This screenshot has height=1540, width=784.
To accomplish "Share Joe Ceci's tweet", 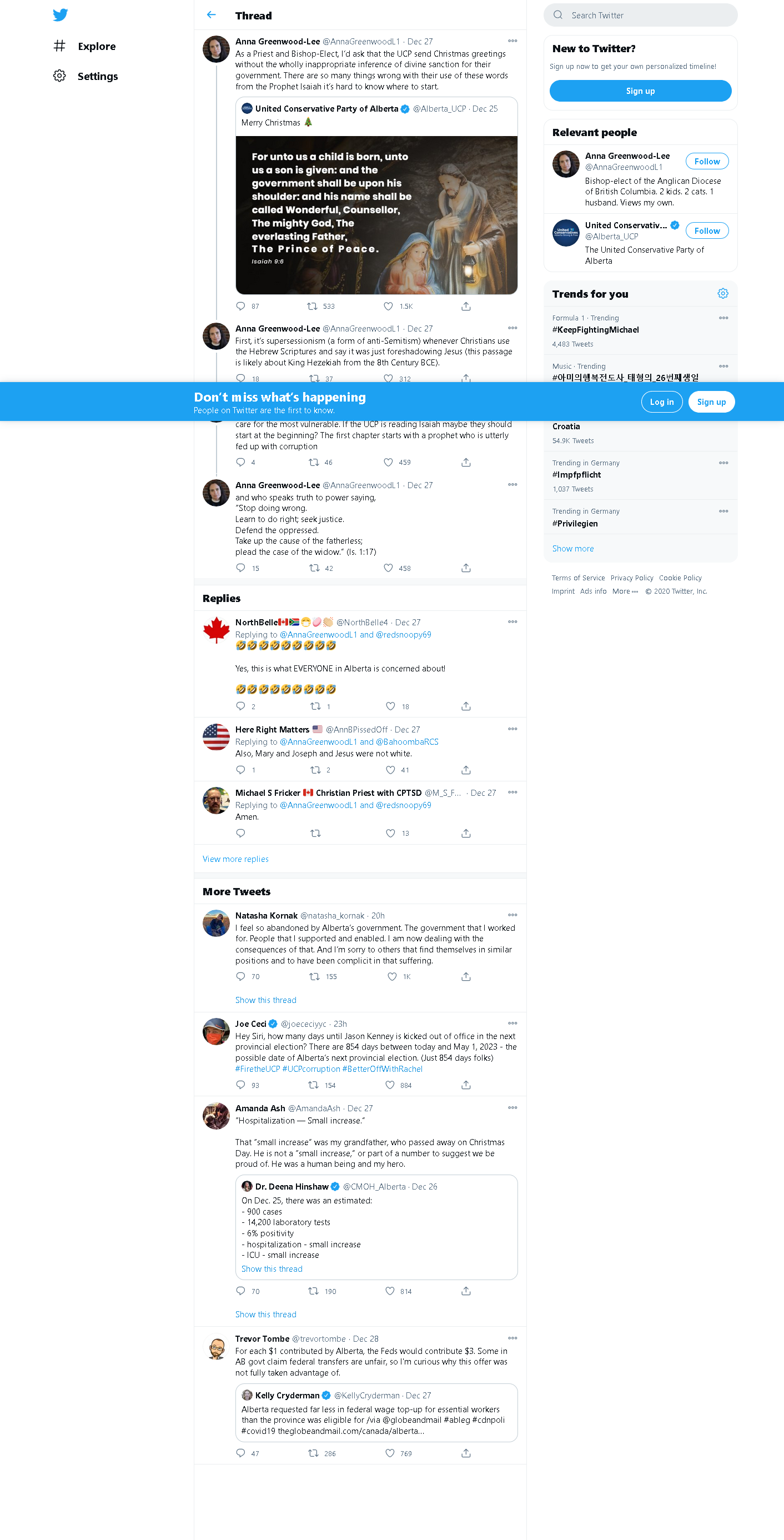I will [466, 1085].
